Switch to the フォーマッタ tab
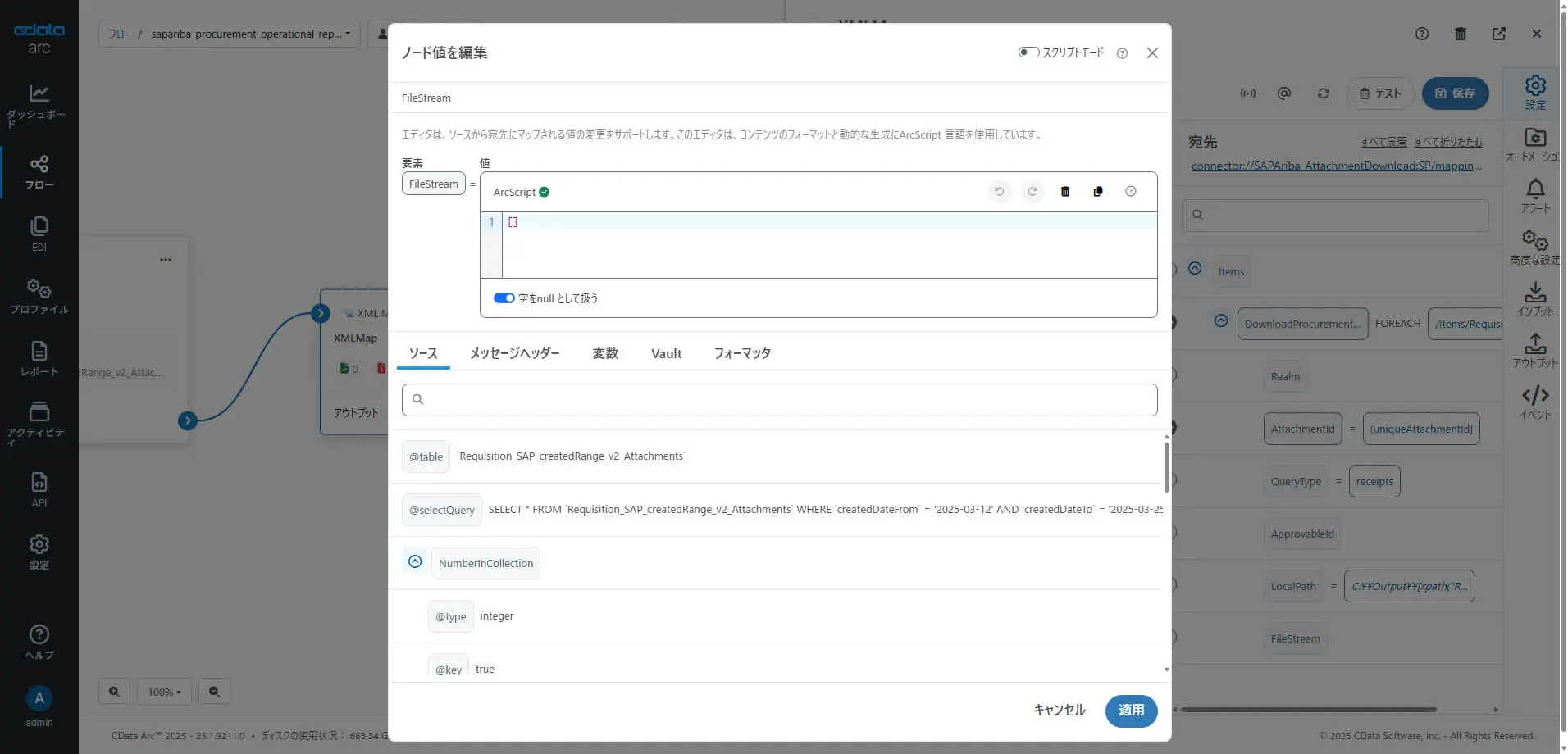This screenshot has height=754, width=1568. point(742,353)
